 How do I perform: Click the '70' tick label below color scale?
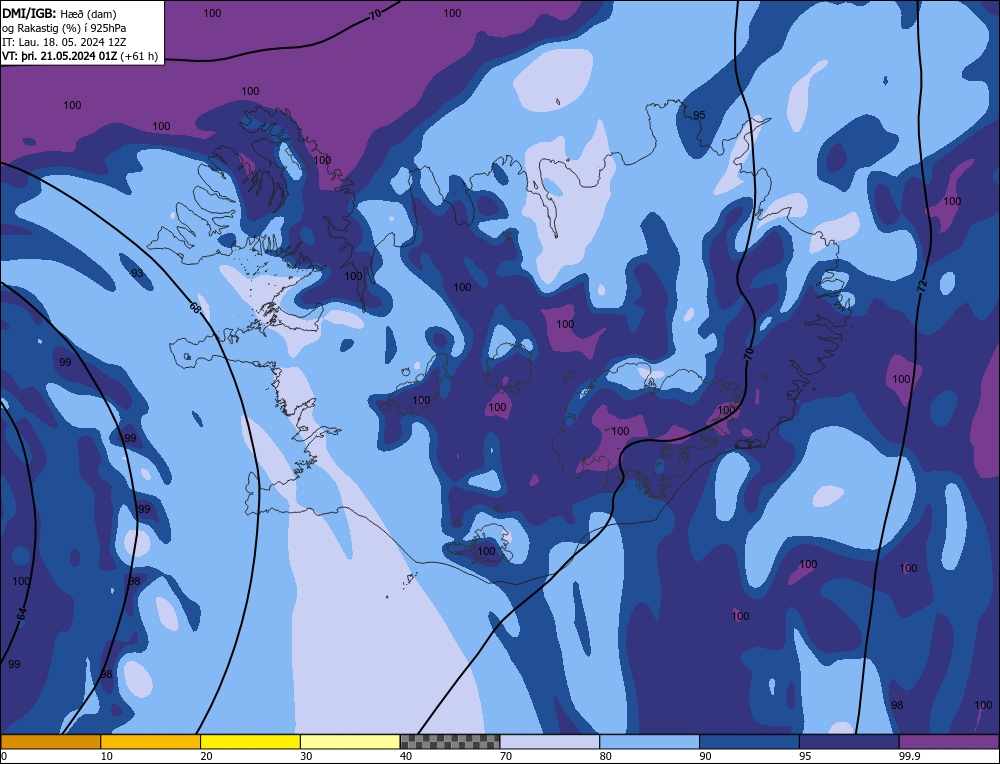click(506, 756)
